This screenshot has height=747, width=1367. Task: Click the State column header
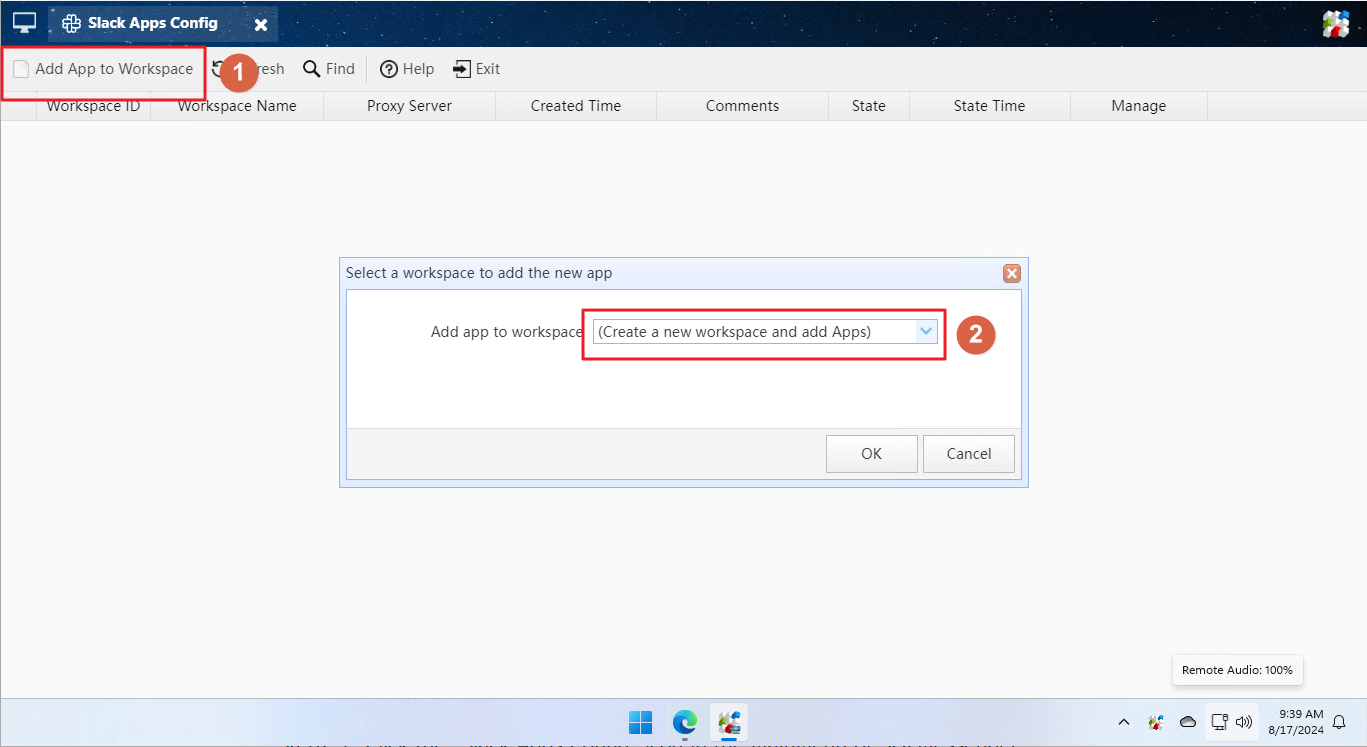[869, 106]
